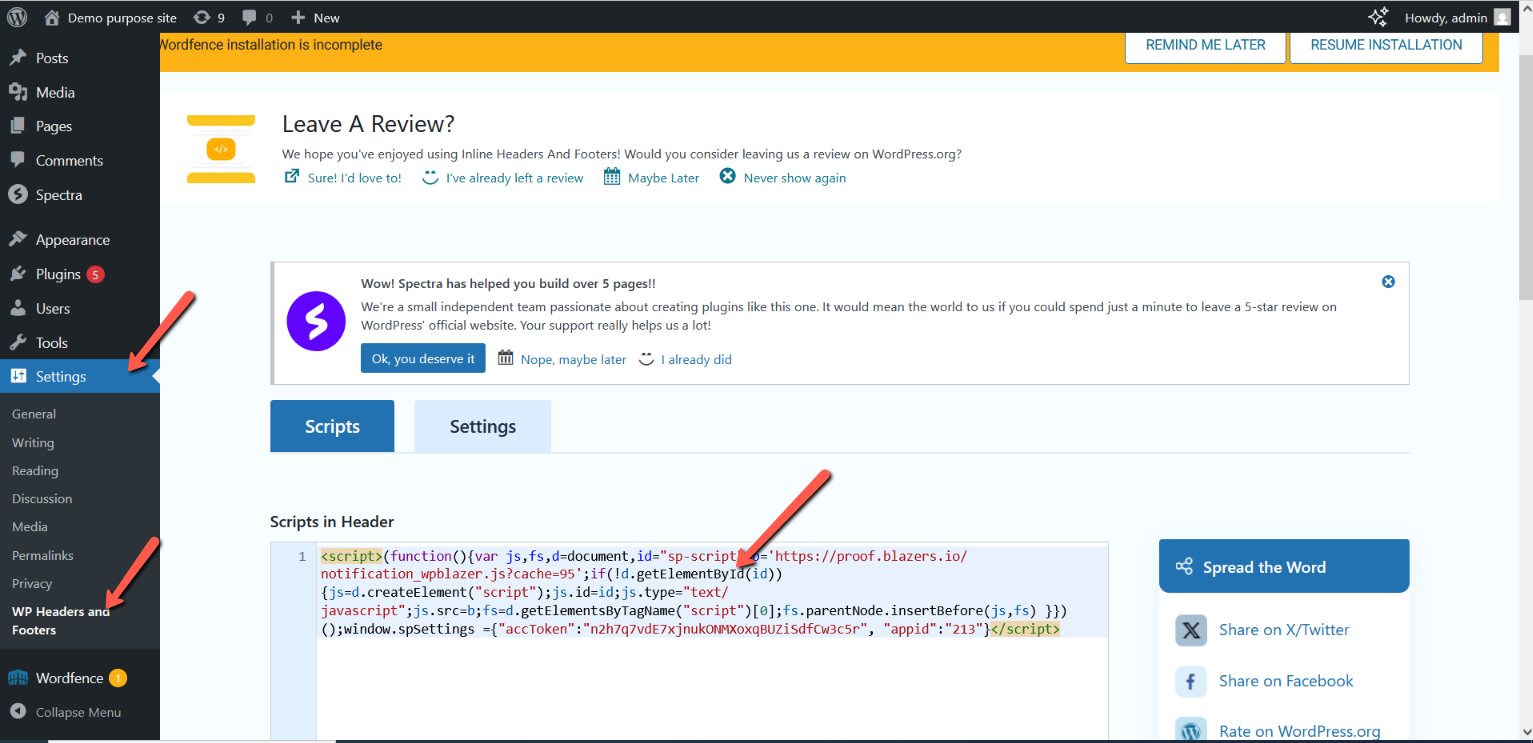The image size is (1533, 743).
Task: Click the X/Twitter share icon
Action: [1191, 630]
